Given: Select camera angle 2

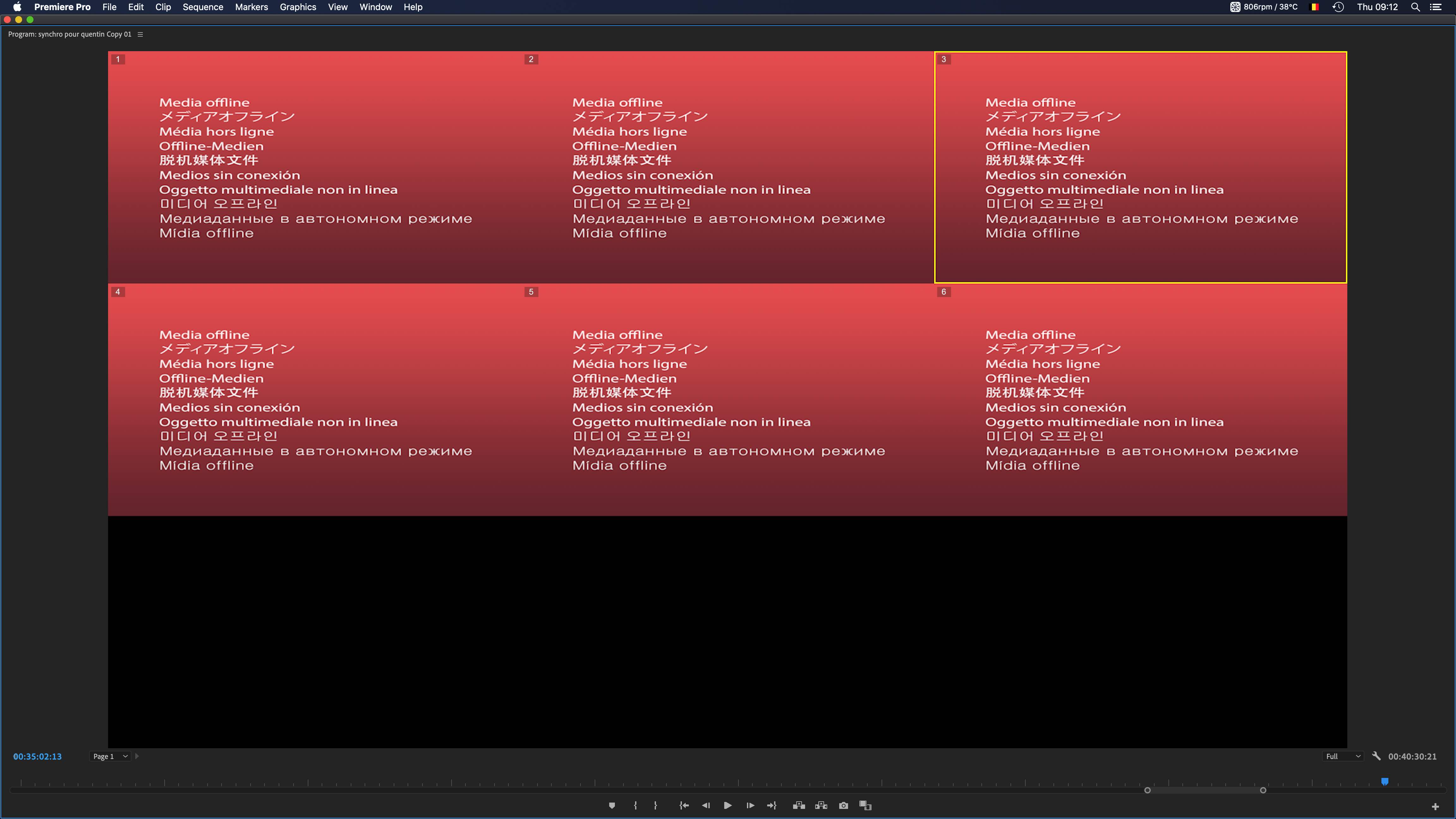Looking at the screenshot, I should click(x=727, y=167).
